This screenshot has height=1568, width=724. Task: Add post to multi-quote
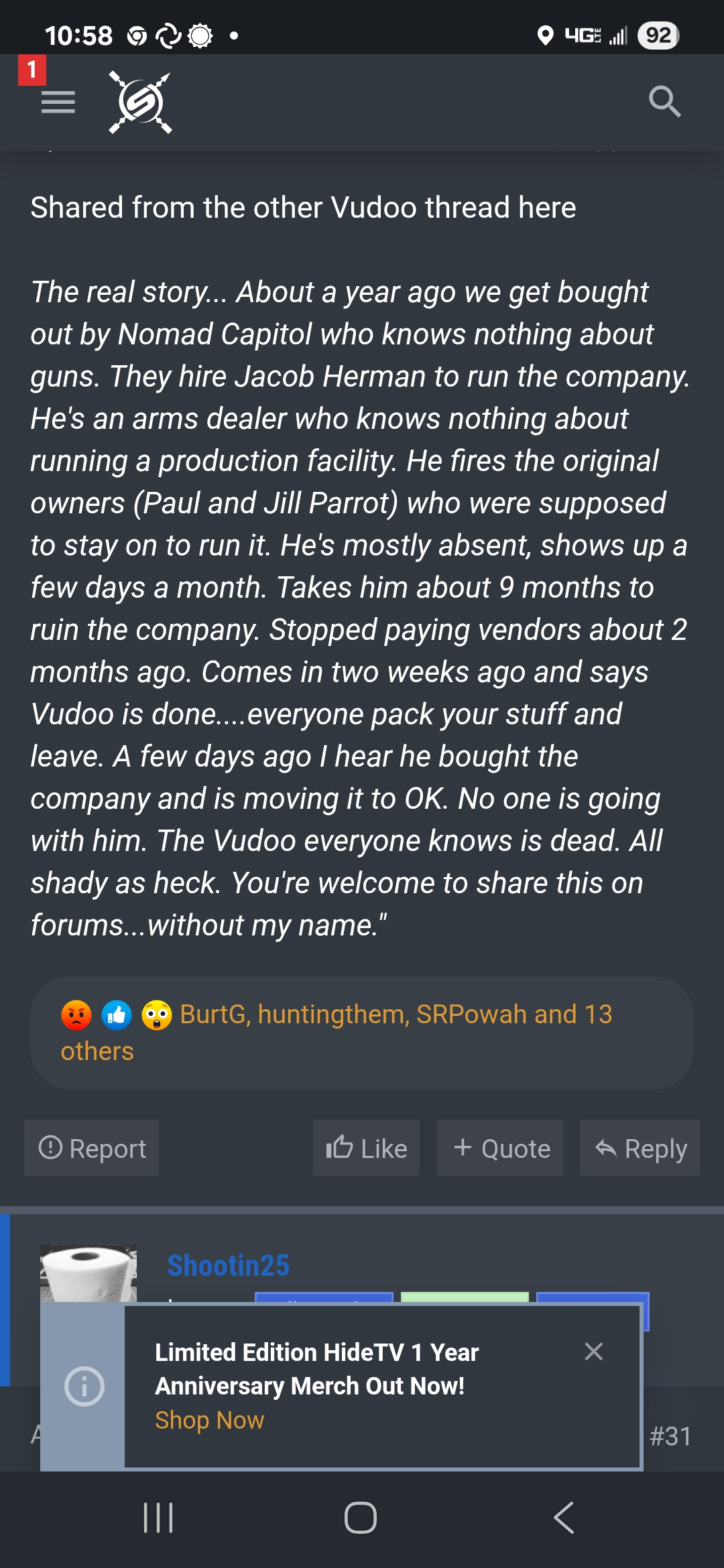pyautogui.click(x=500, y=1149)
